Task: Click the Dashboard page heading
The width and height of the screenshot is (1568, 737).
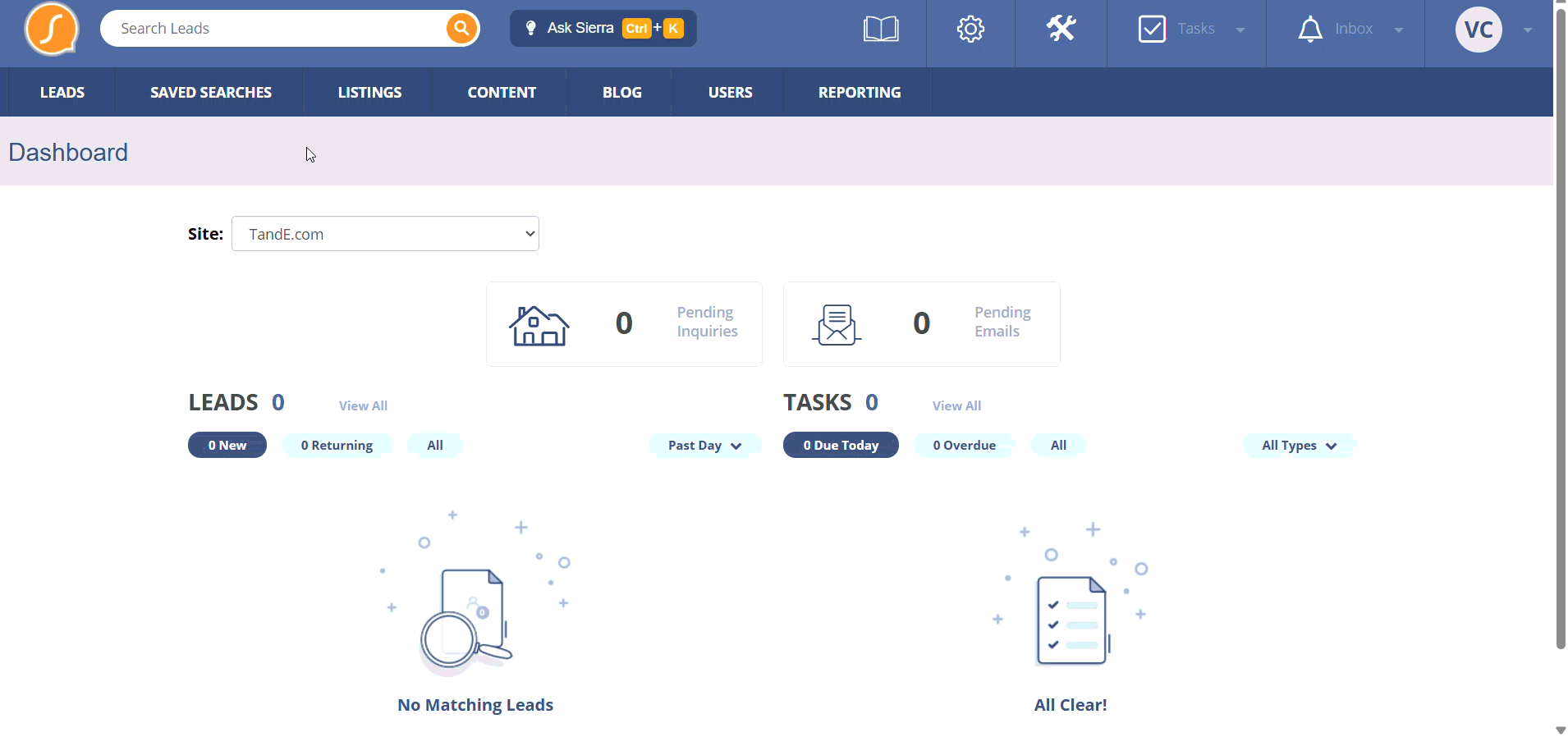Action: 68,153
